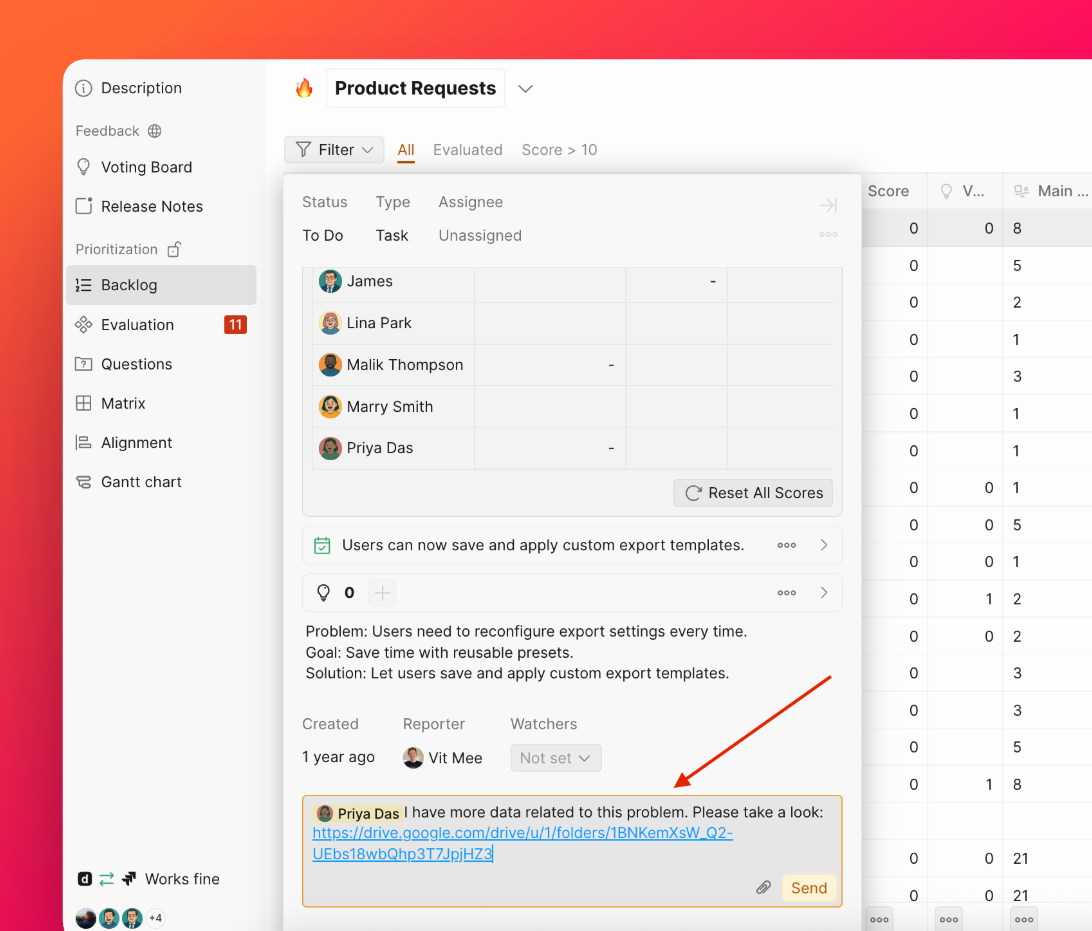This screenshot has height=931, width=1092.
Task: Click the Main ... column header
Action: 1051,191
